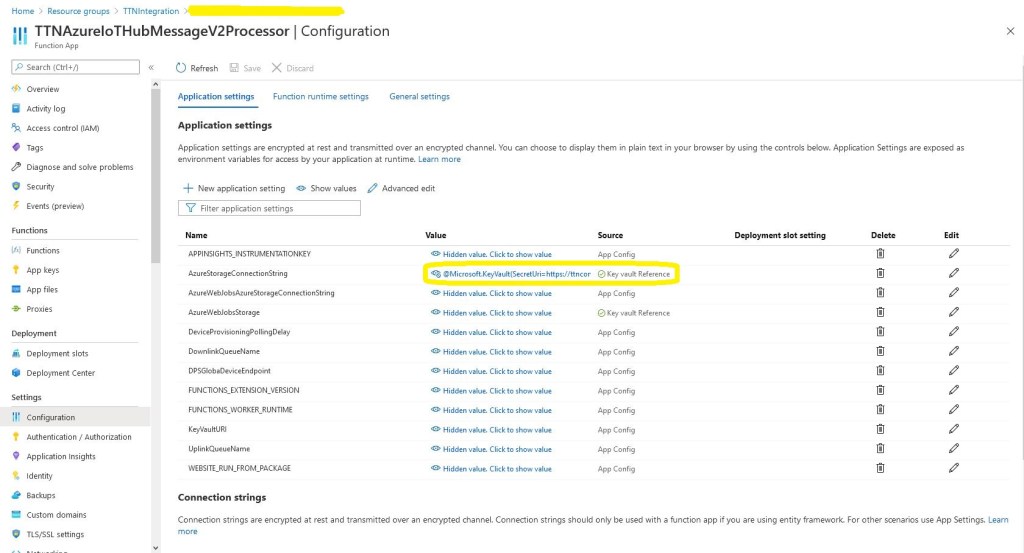
Task: Collapse the left sidebar with chevron
Action: pos(151,67)
